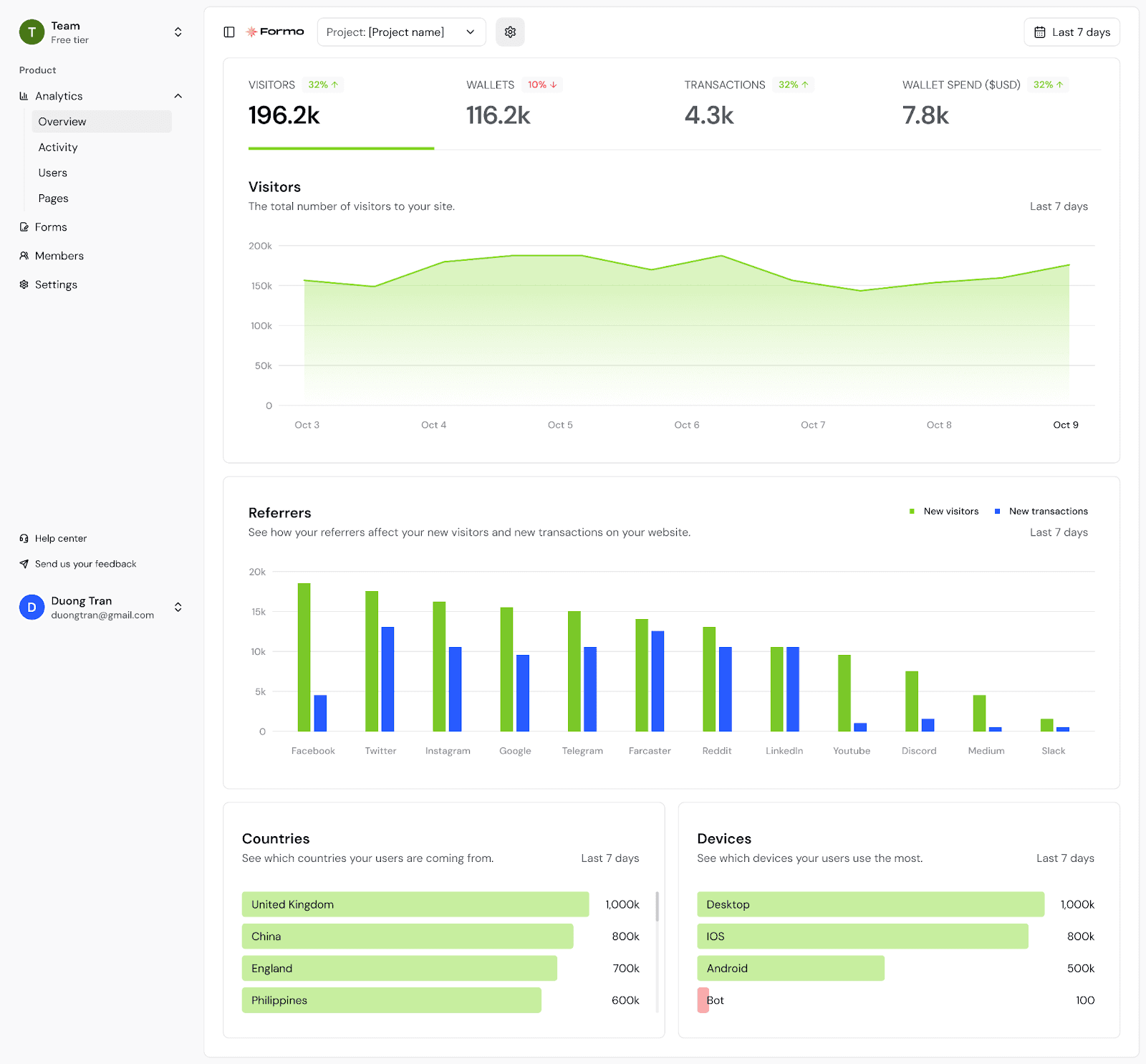The width and height of the screenshot is (1146, 1064).
Task: Click the Analytics bar chart icon
Action: [24, 96]
